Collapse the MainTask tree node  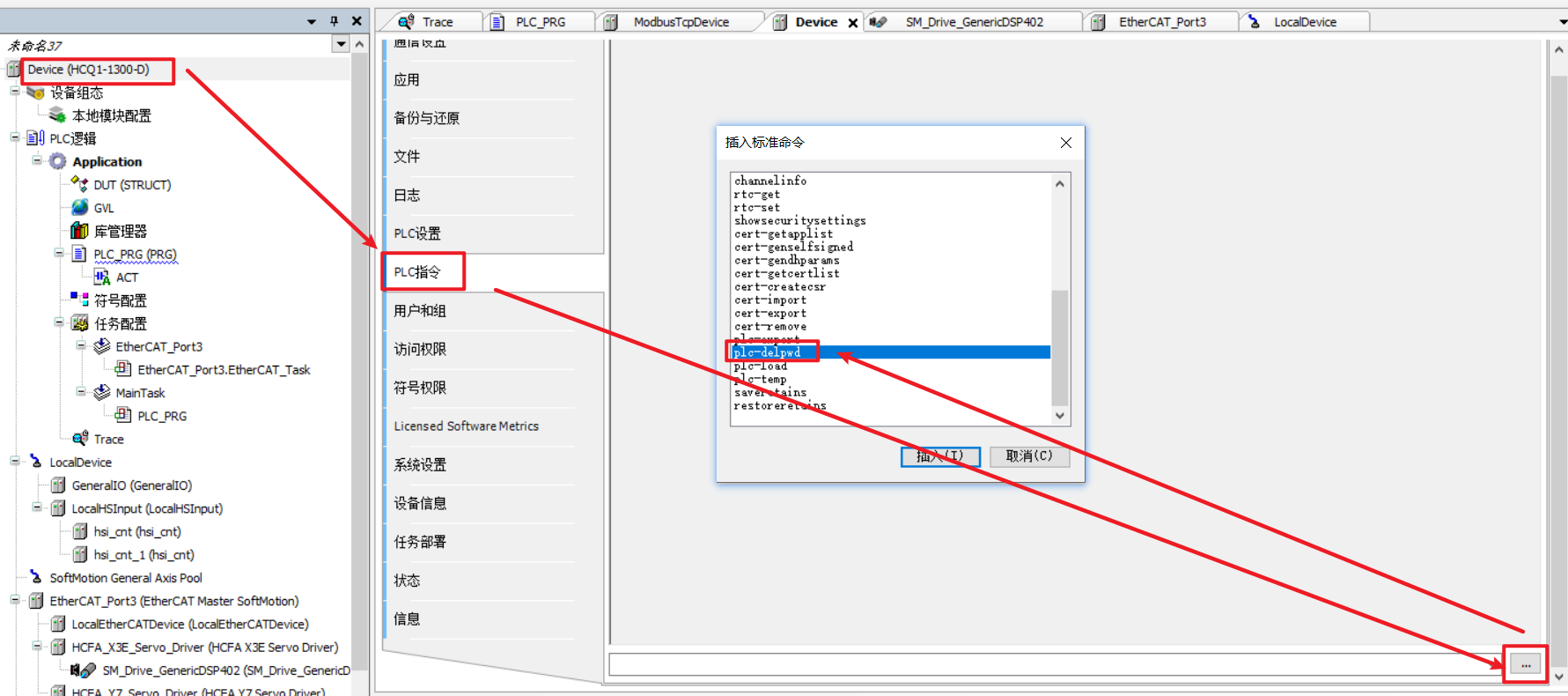[x=81, y=392]
